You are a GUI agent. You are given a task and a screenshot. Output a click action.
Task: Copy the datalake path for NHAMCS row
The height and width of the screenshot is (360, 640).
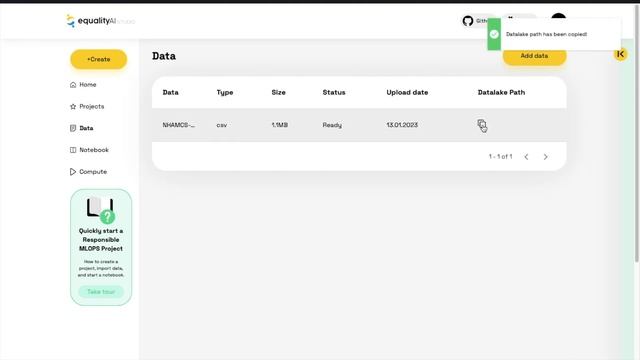coord(482,124)
